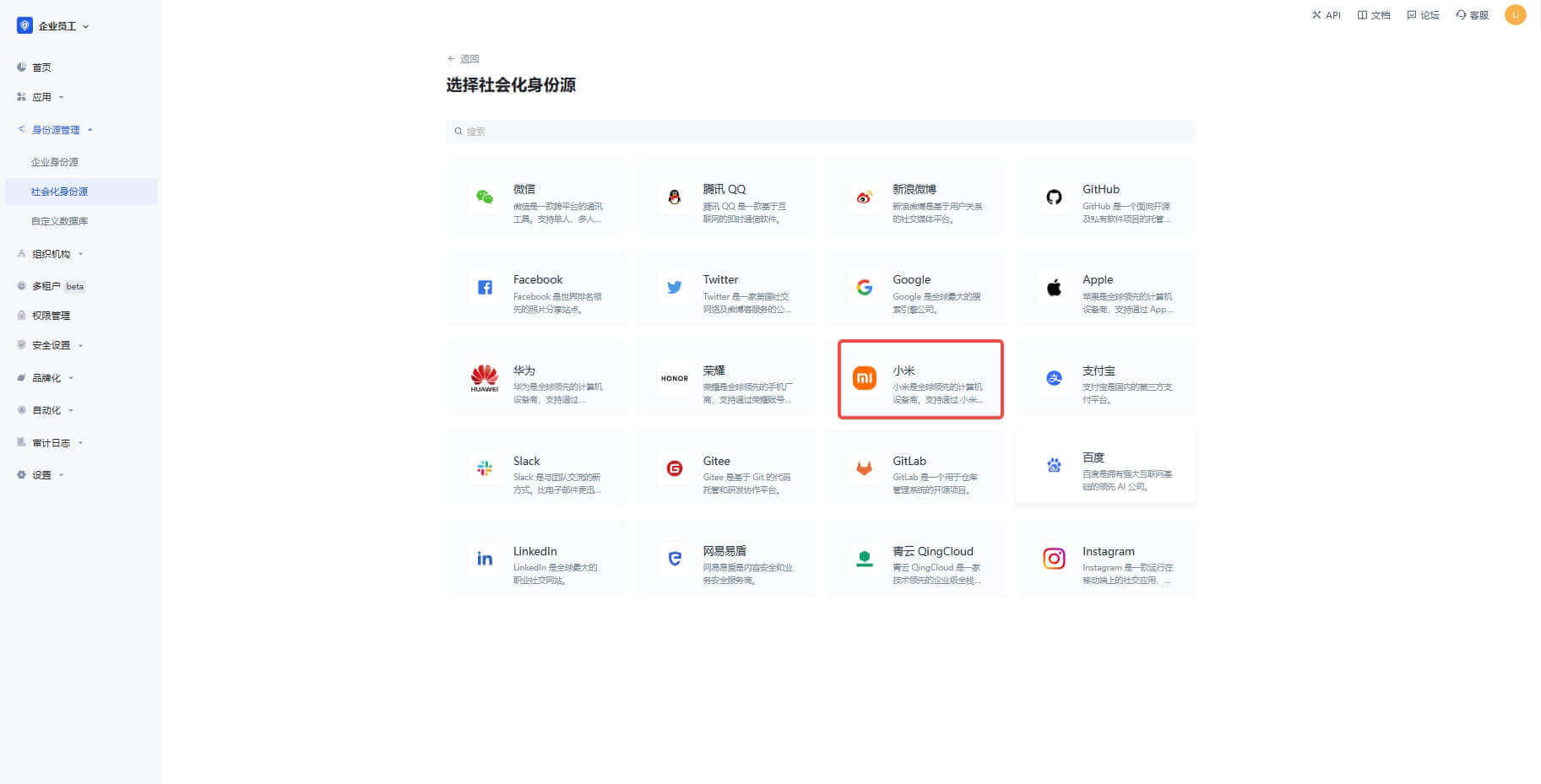Click the Slack logo icon
This screenshot has width=1541, height=784.
pyautogui.click(x=484, y=468)
